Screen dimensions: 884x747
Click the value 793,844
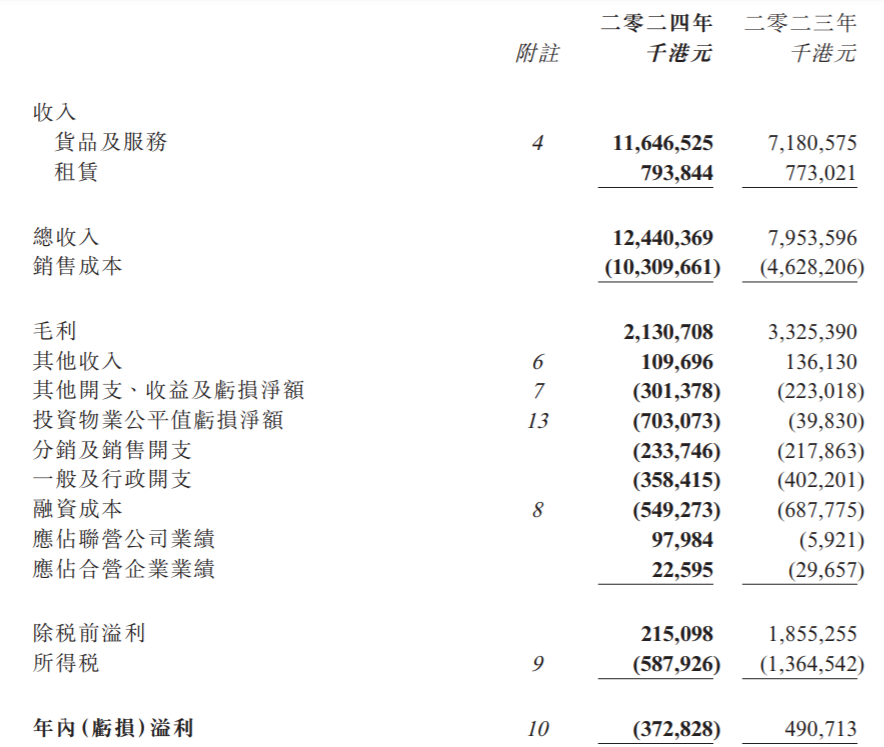[677, 173]
